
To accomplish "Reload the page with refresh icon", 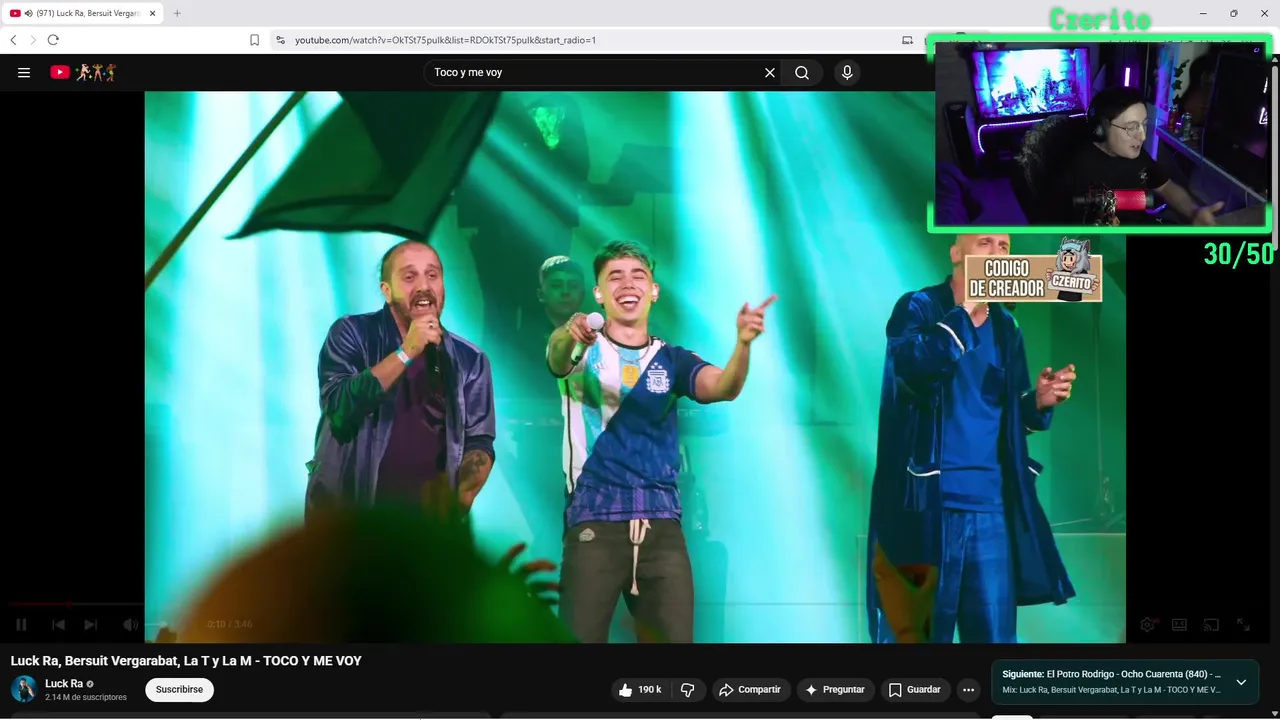I will (x=53, y=40).
